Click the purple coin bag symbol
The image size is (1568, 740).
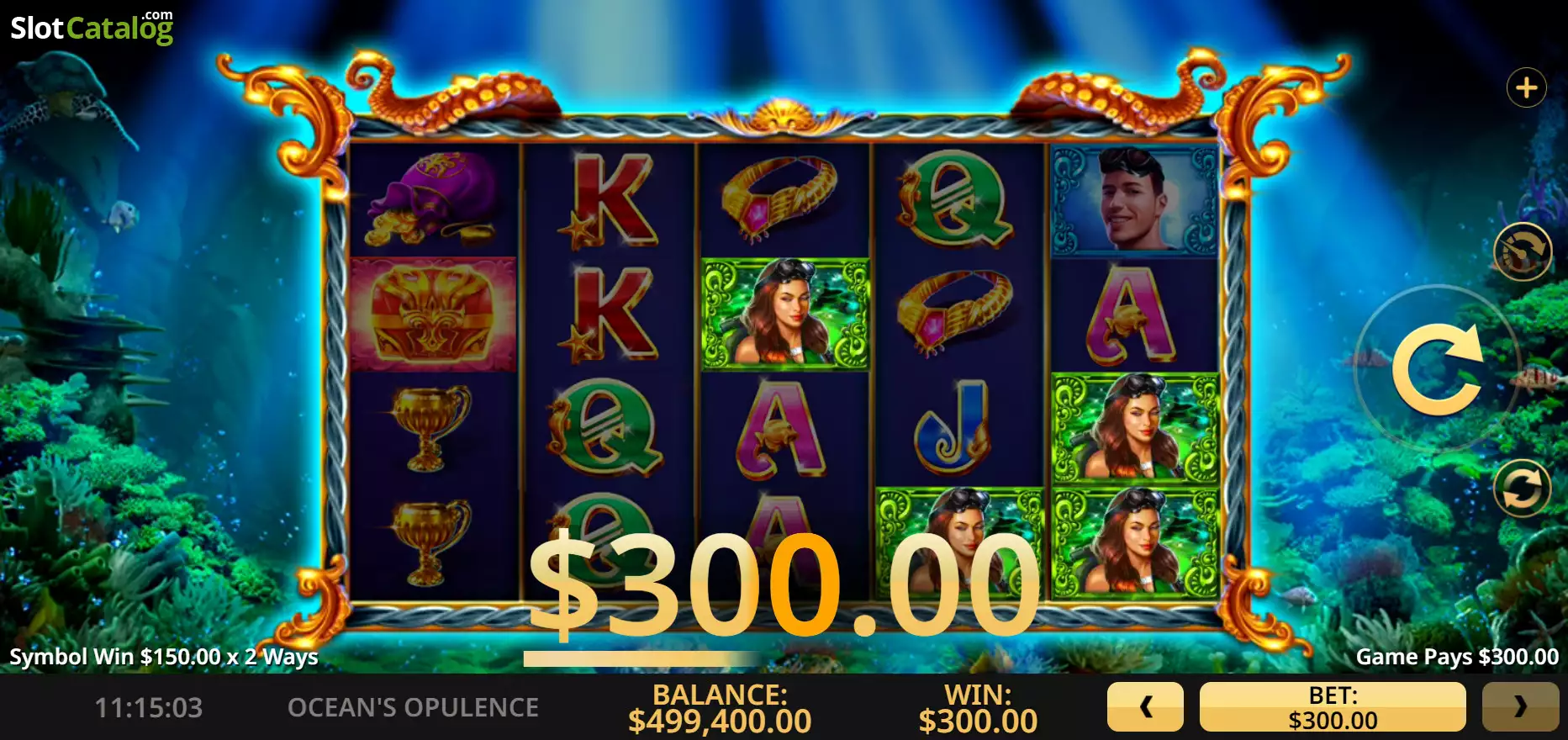tap(433, 199)
